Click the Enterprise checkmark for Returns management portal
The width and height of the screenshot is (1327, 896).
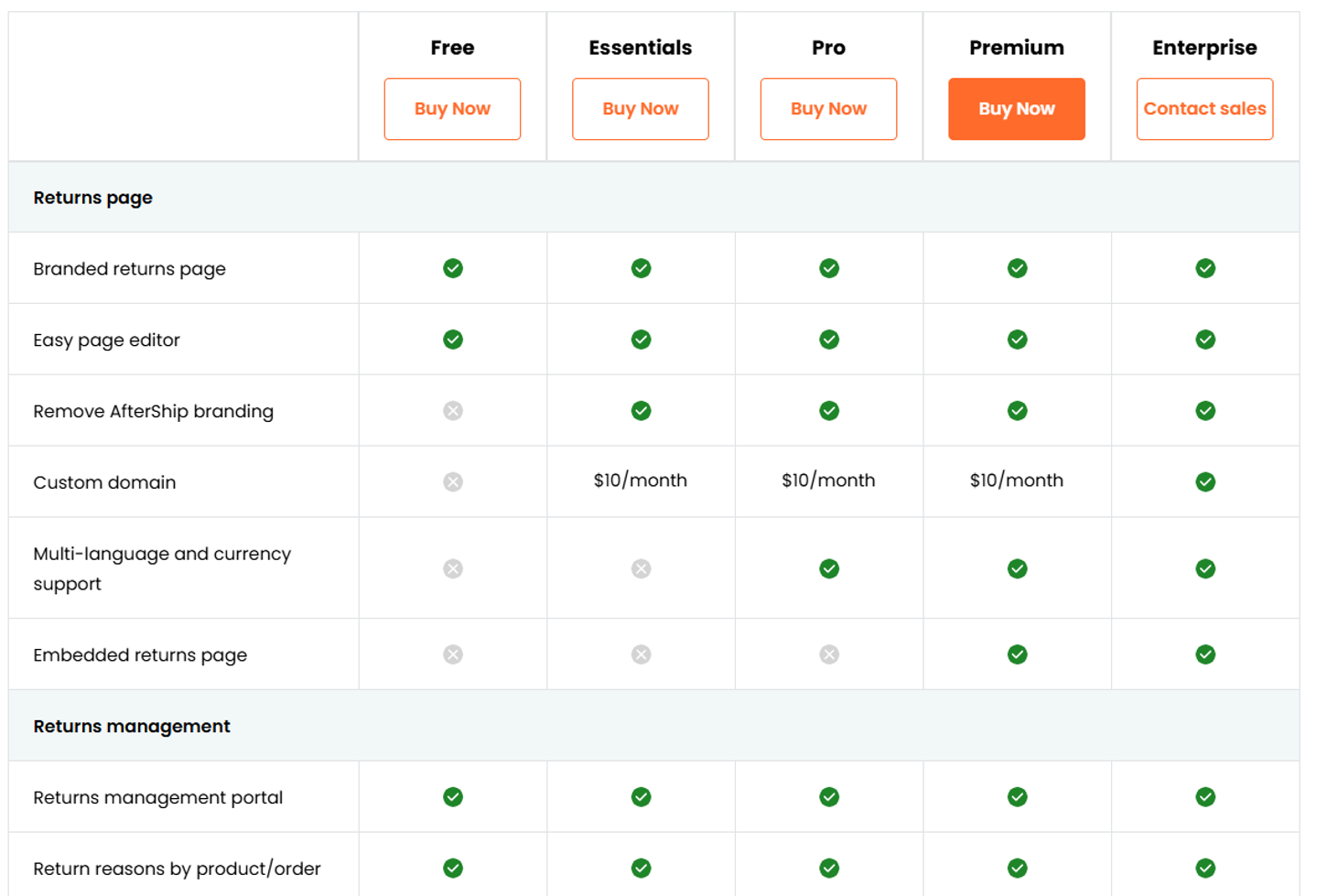click(1205, 797)
